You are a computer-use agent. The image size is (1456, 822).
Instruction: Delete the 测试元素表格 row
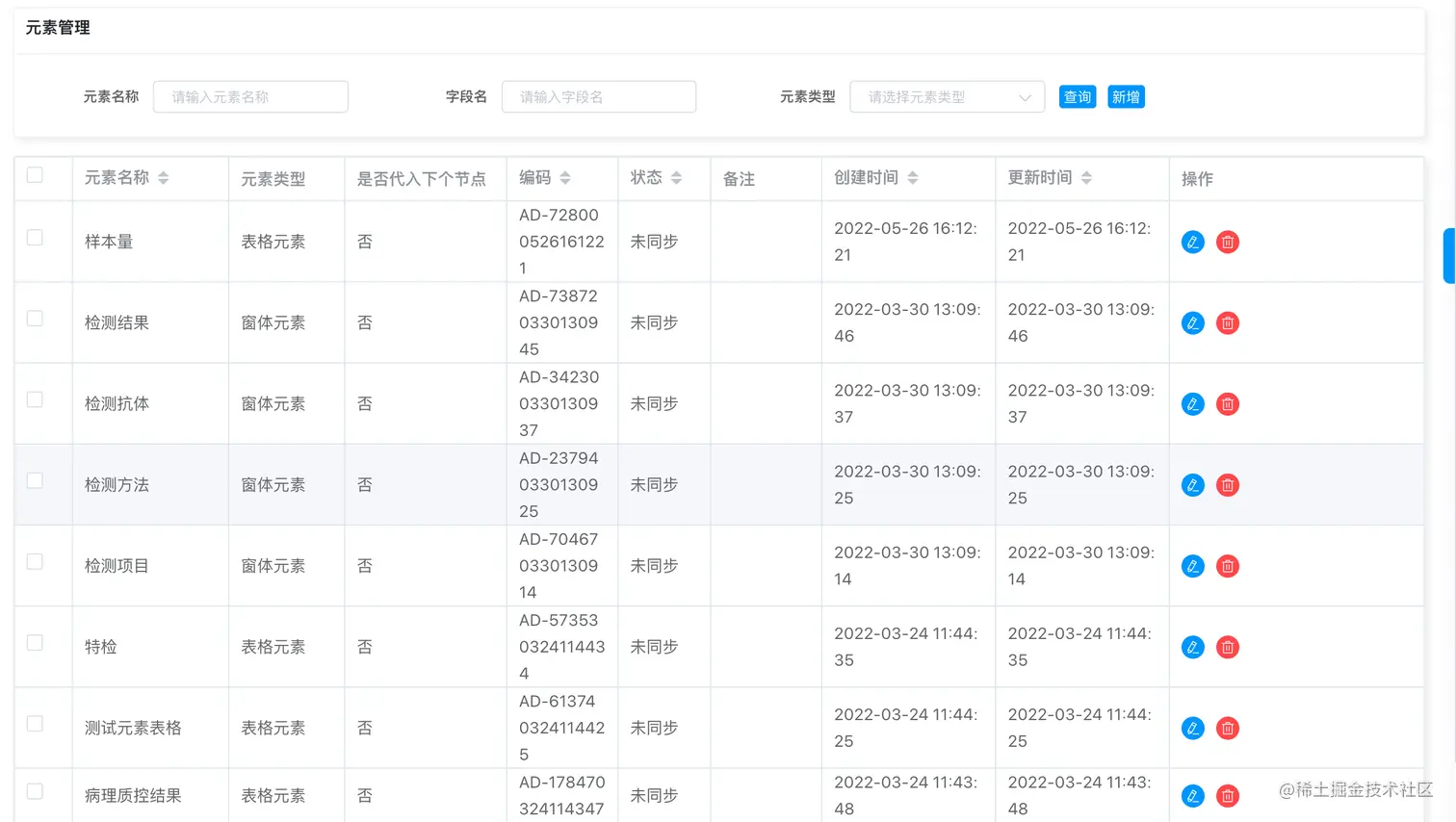point(1227,728)
